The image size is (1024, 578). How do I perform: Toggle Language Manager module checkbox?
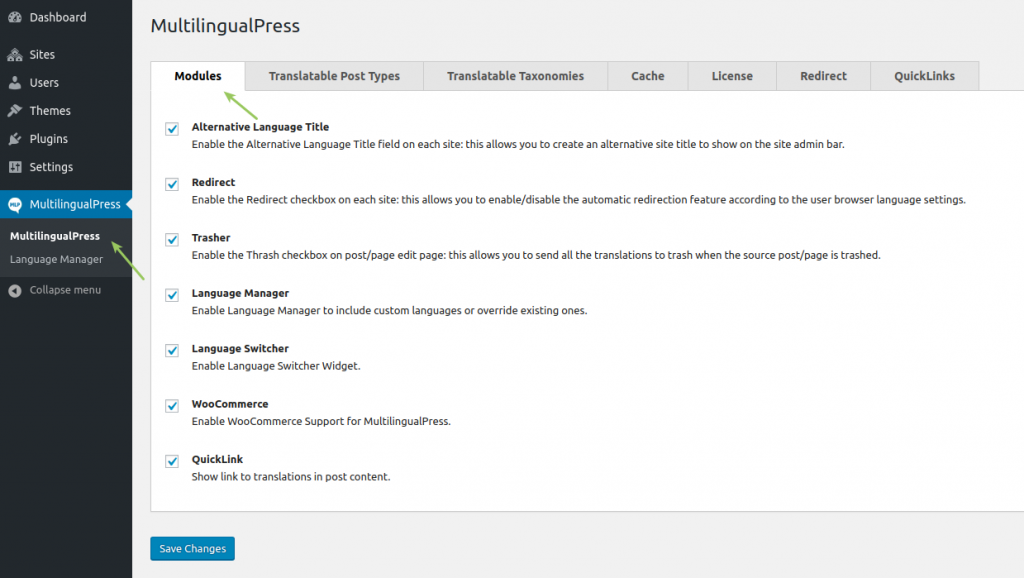172,295
